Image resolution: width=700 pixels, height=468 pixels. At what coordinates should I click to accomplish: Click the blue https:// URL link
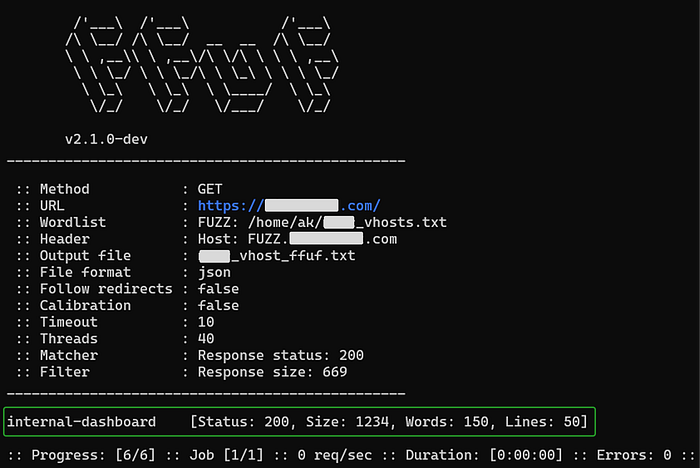point(289,206)
